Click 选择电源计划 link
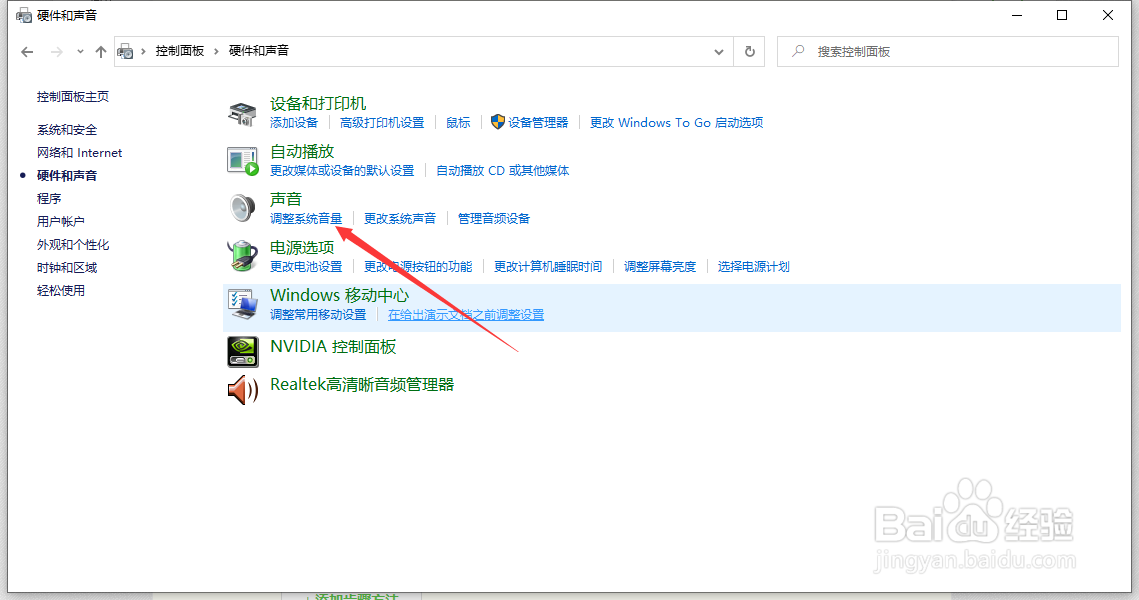Viewport: 1139px width, 600px height. coord(753,267)
